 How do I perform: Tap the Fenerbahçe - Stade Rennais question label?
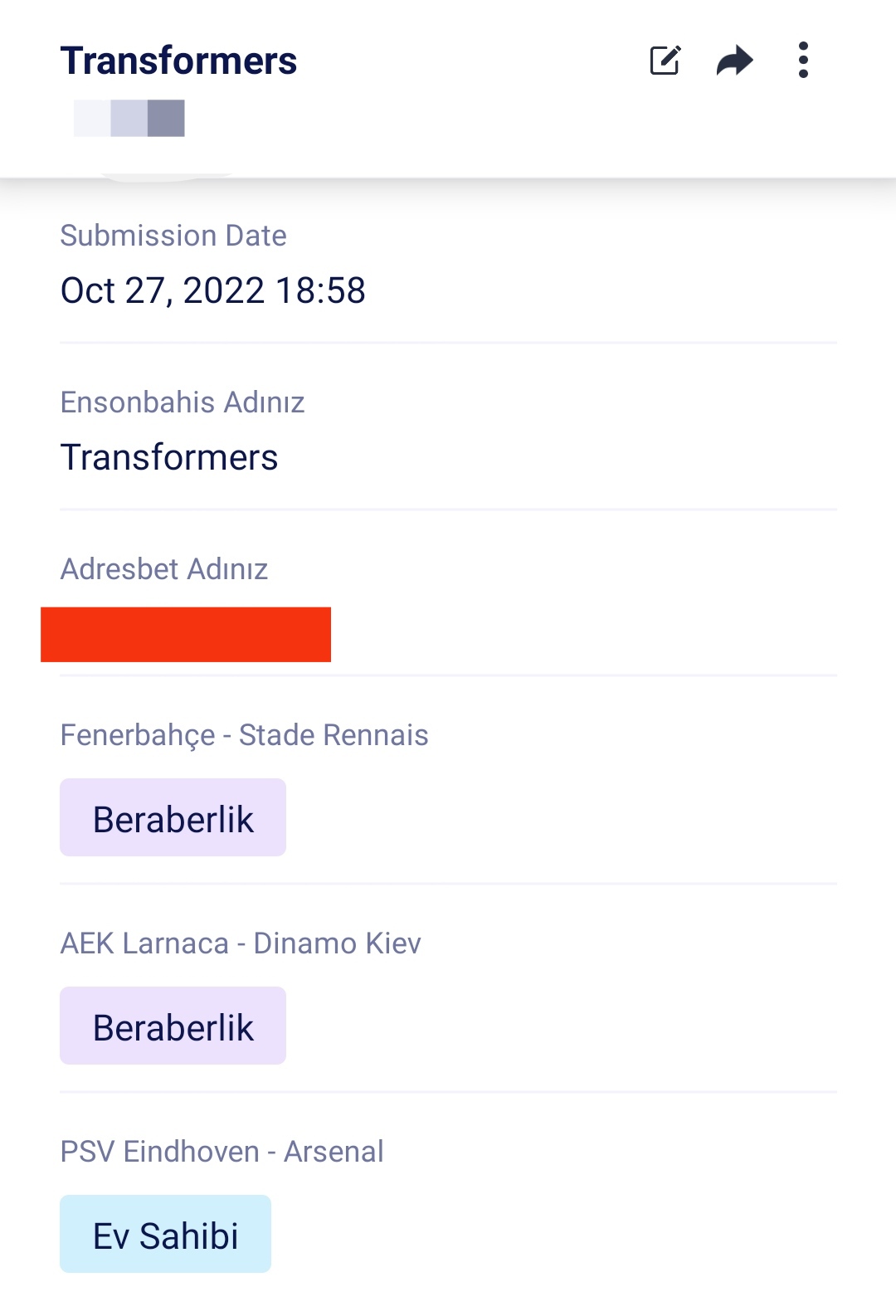point(245,735)
